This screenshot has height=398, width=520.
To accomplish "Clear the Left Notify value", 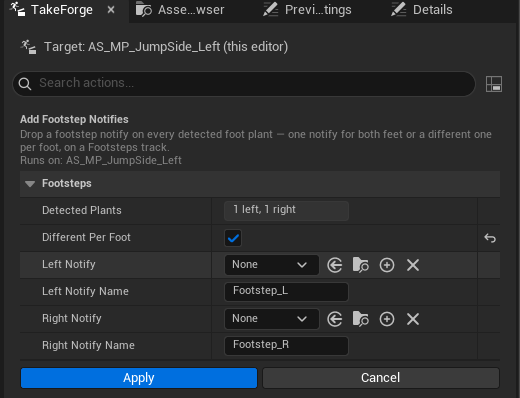I will click(x=413, y=265).
